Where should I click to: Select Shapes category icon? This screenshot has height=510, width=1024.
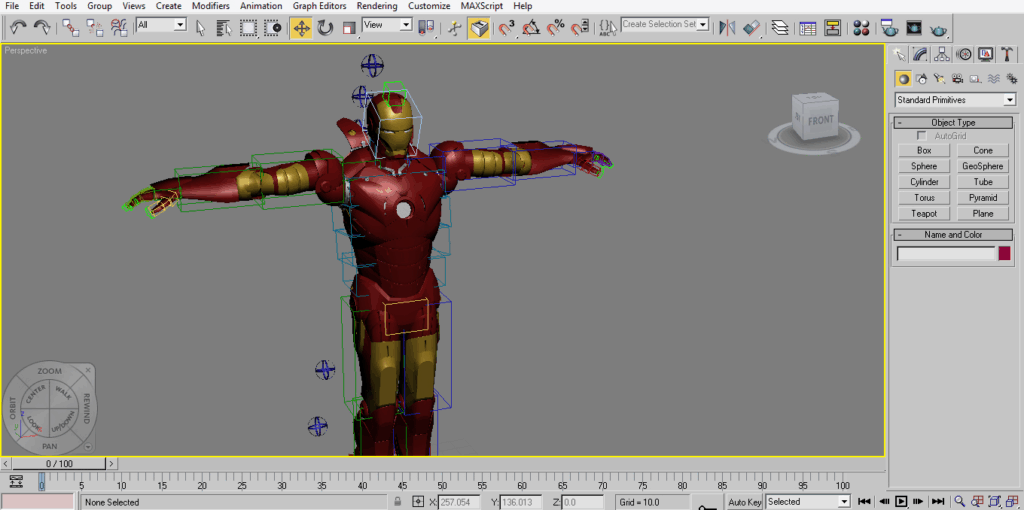point(921,79)
